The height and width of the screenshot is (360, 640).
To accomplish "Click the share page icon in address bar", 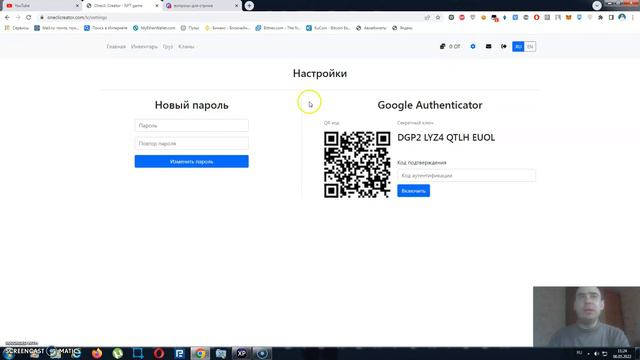I will 427,18.
